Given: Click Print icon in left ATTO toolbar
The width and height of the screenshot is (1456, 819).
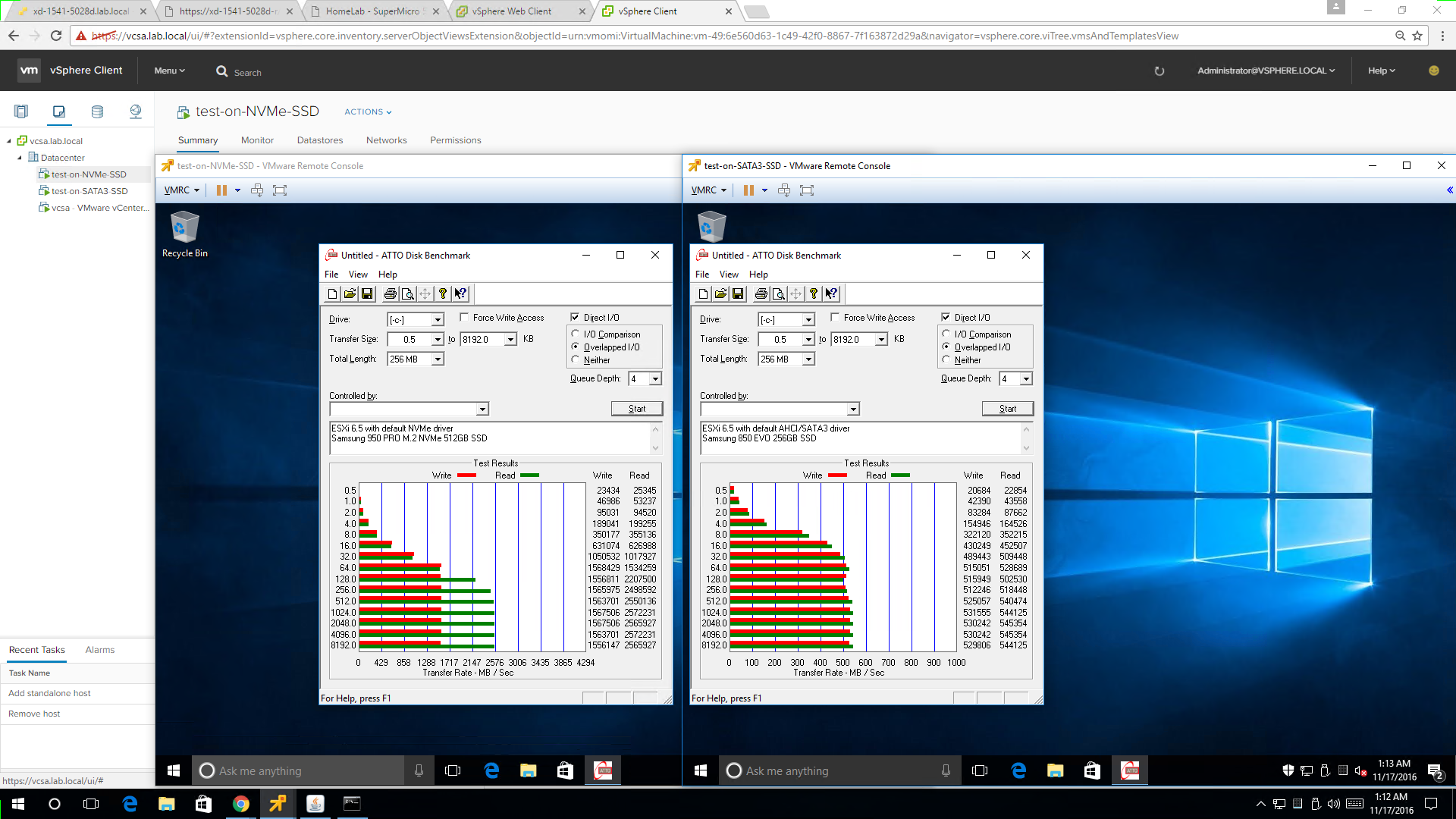Looking at the screenshot, I should point(390,294).
